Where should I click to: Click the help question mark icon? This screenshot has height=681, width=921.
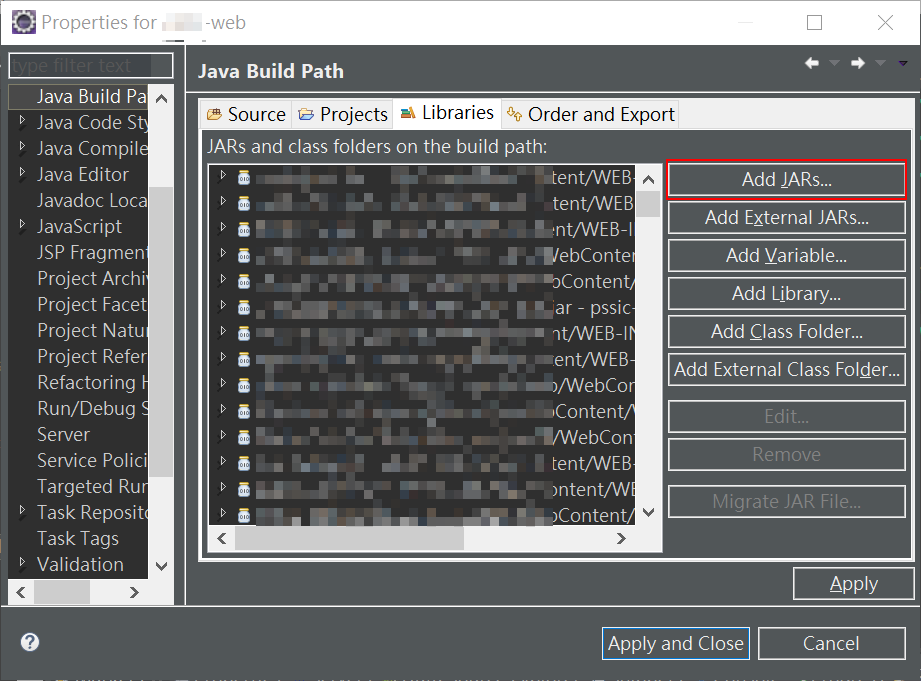pos(30,642)
